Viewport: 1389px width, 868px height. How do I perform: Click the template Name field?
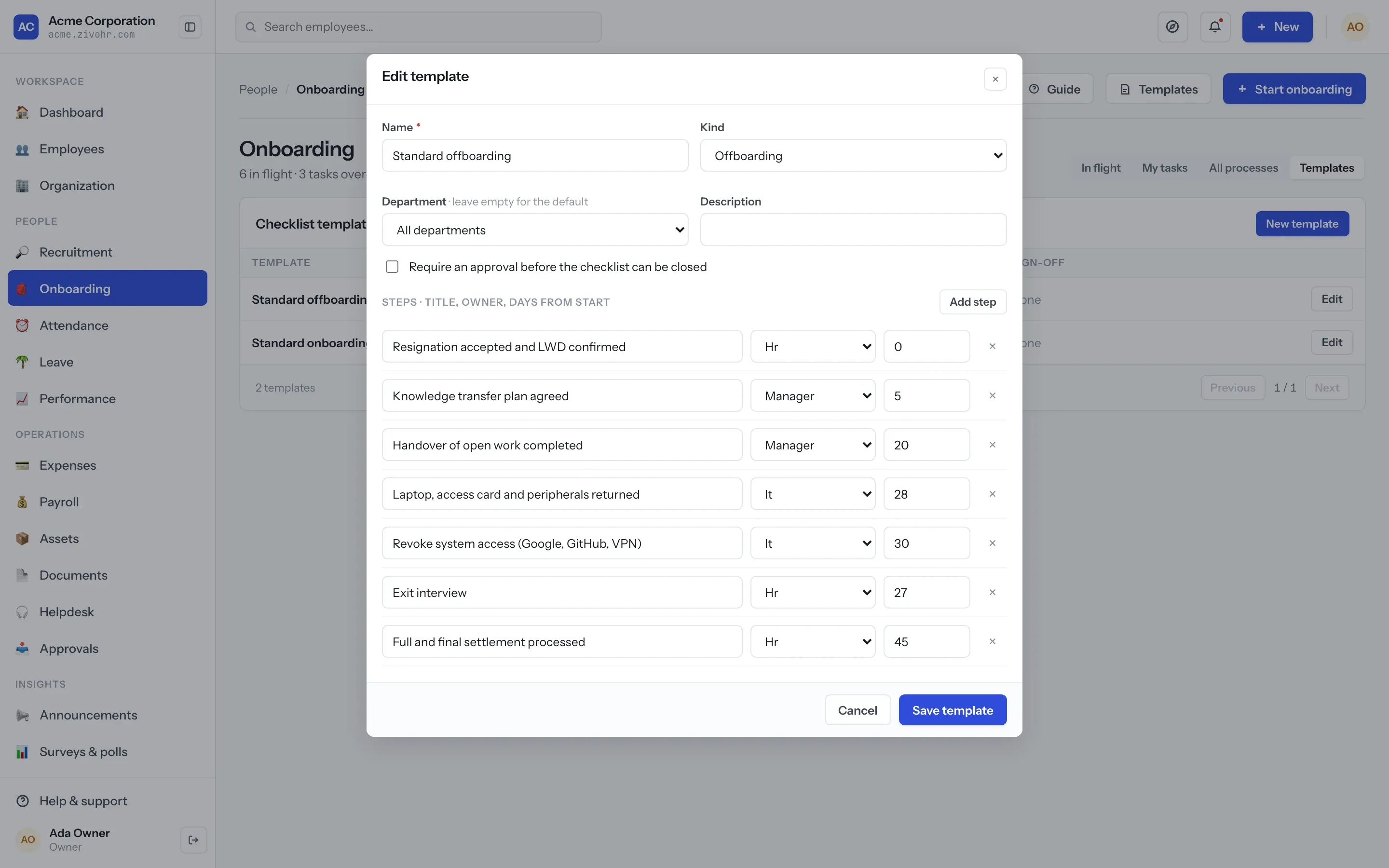(535, 156)
